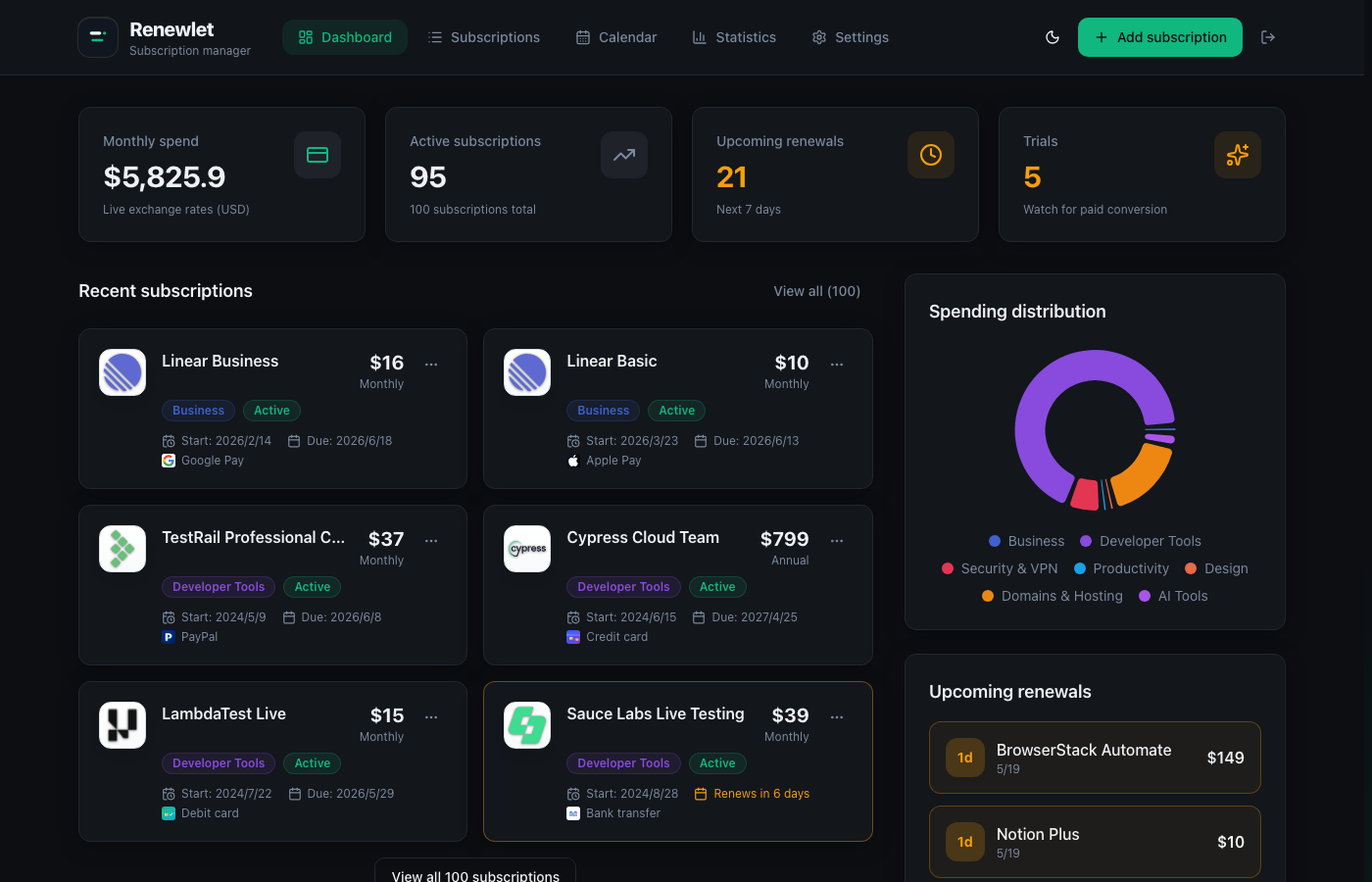Viewport: 1372px width, 882px height.
Task: Open Linear Business more options menu
Action: (x=431, y=365)
